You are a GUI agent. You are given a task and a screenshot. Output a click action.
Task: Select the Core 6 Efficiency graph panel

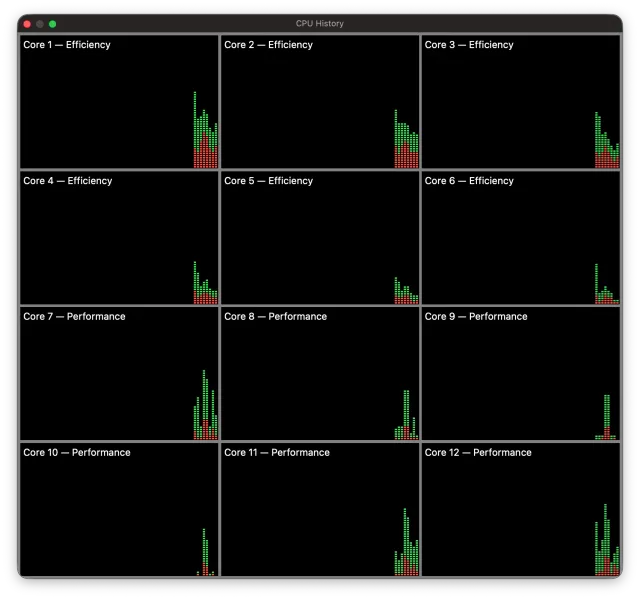point(520,238)
